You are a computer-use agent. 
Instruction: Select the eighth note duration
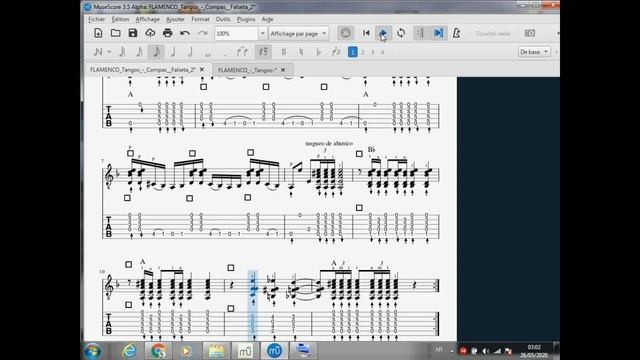[156, 52]
